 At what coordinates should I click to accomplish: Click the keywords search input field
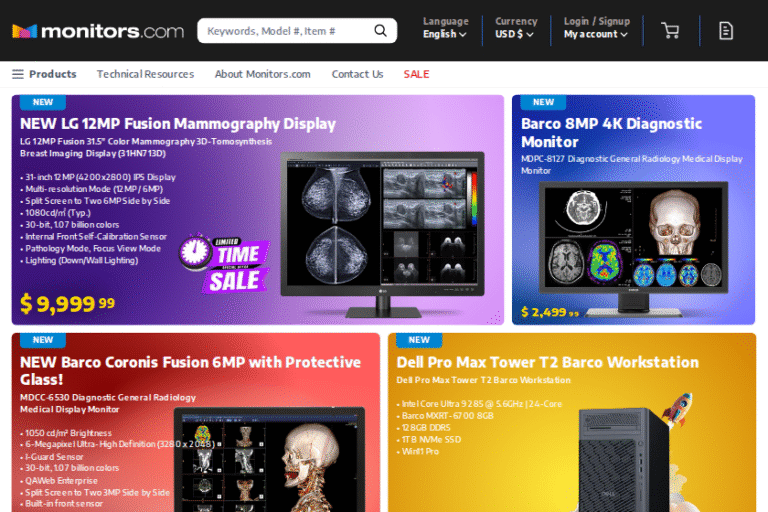tap(285, 31)
